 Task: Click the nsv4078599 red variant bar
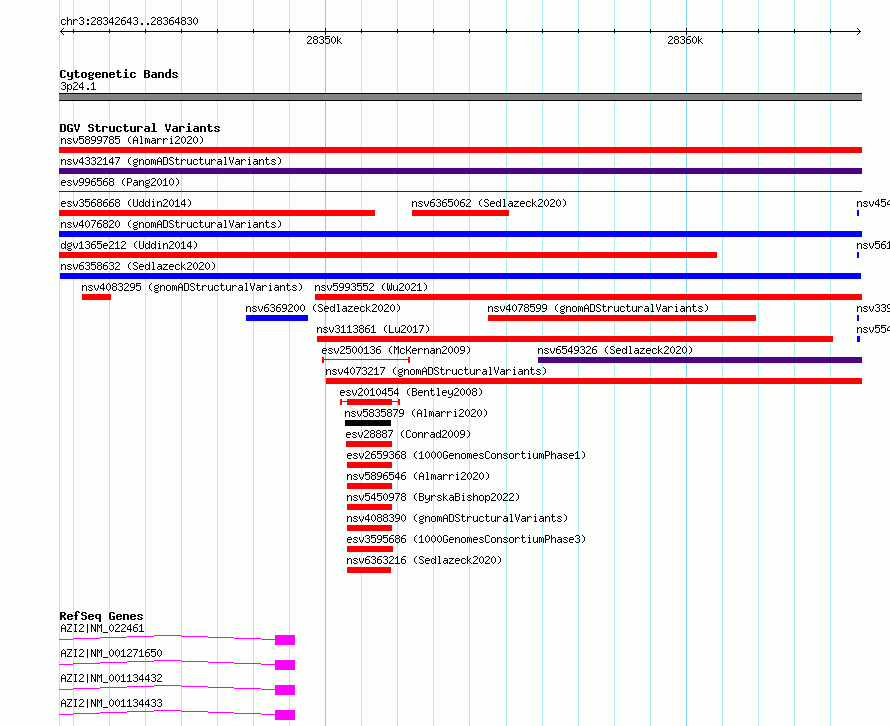pos(622,318)
